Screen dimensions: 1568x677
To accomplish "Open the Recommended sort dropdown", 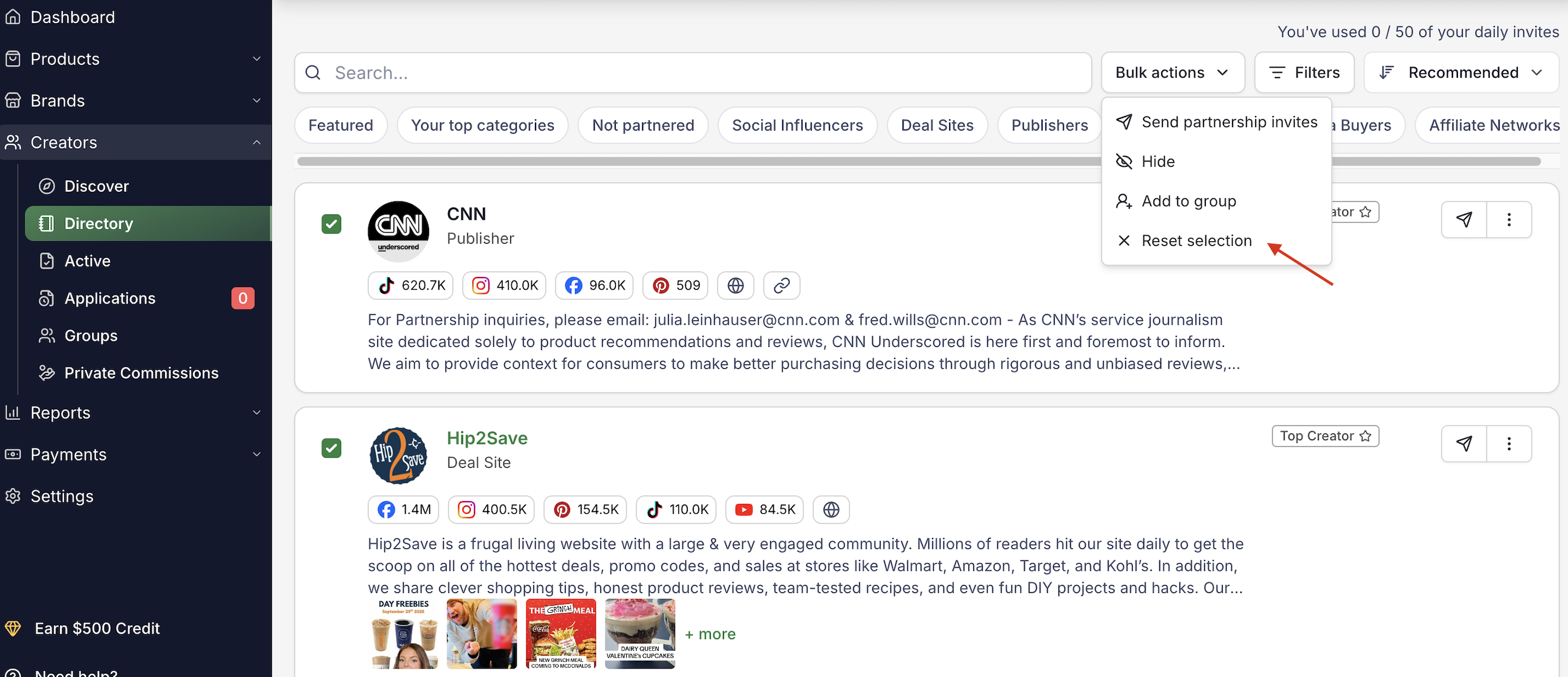I will click(x=1461, y=73).
